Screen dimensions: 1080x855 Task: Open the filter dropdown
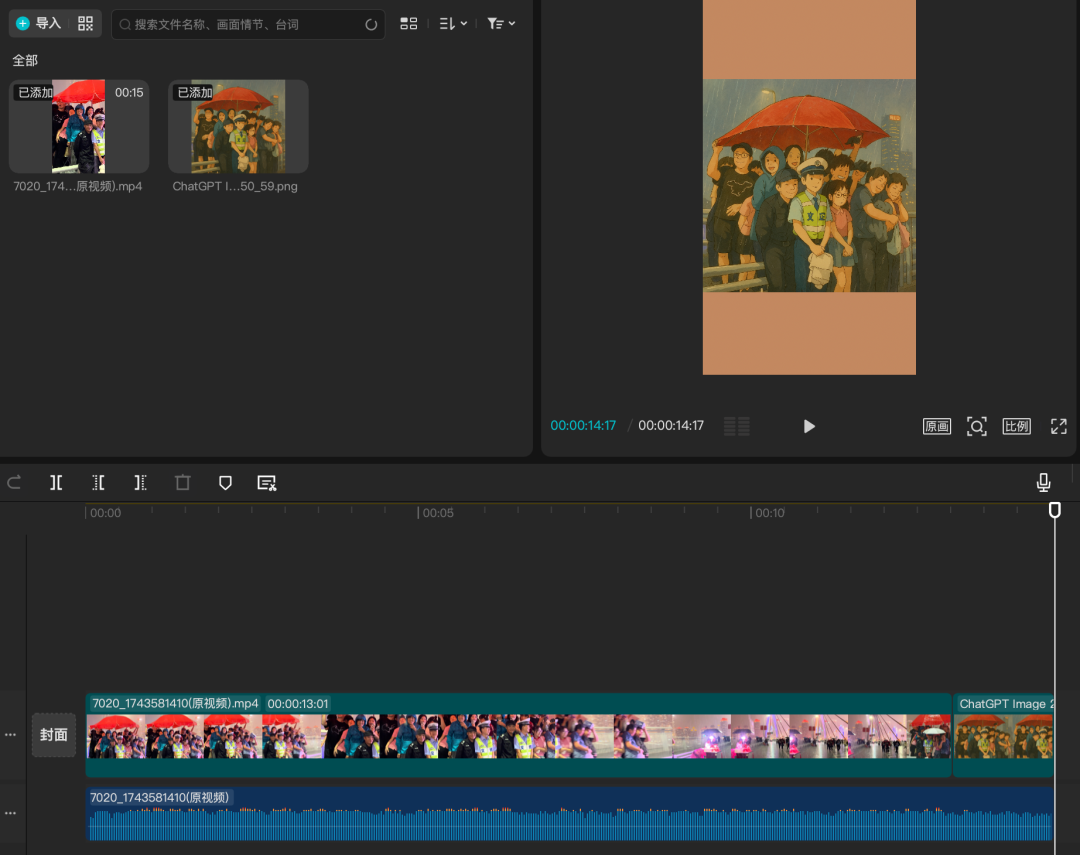[501, 23]
